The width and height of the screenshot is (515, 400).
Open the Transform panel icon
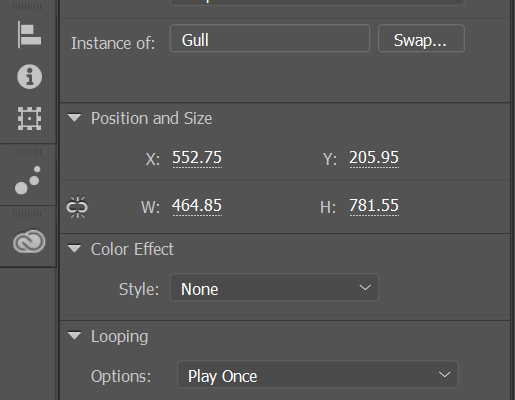29,118
